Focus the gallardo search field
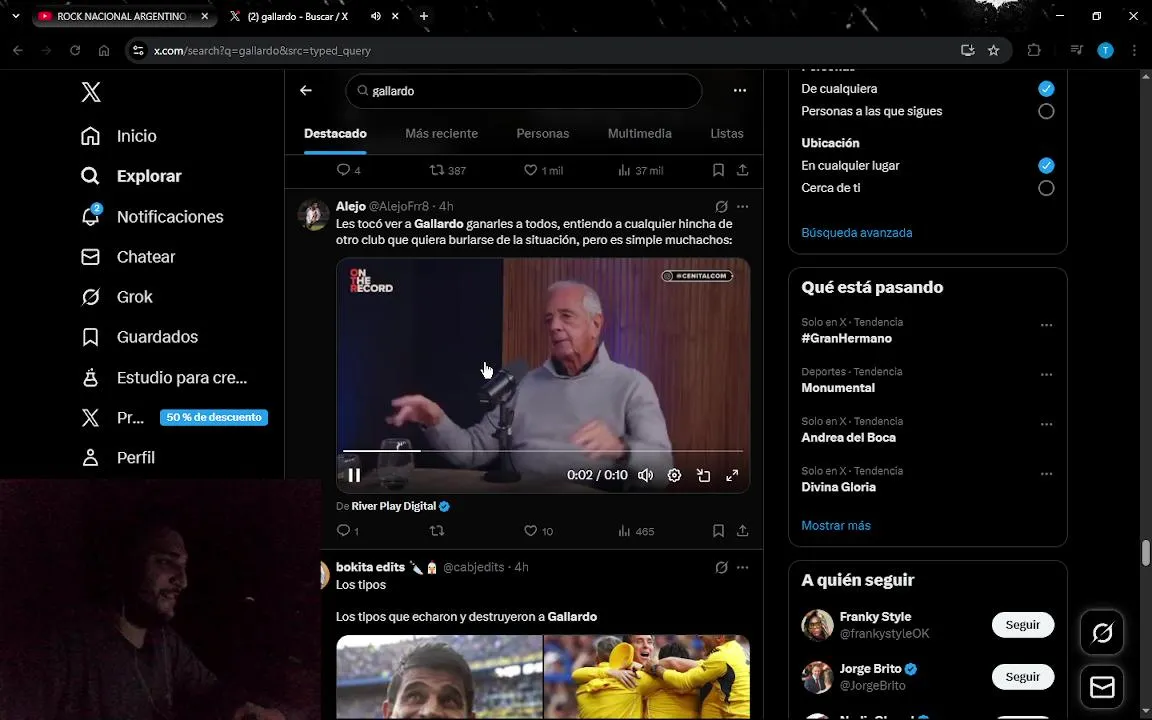Screen dimensions: 1152x720 click(523, 91)
